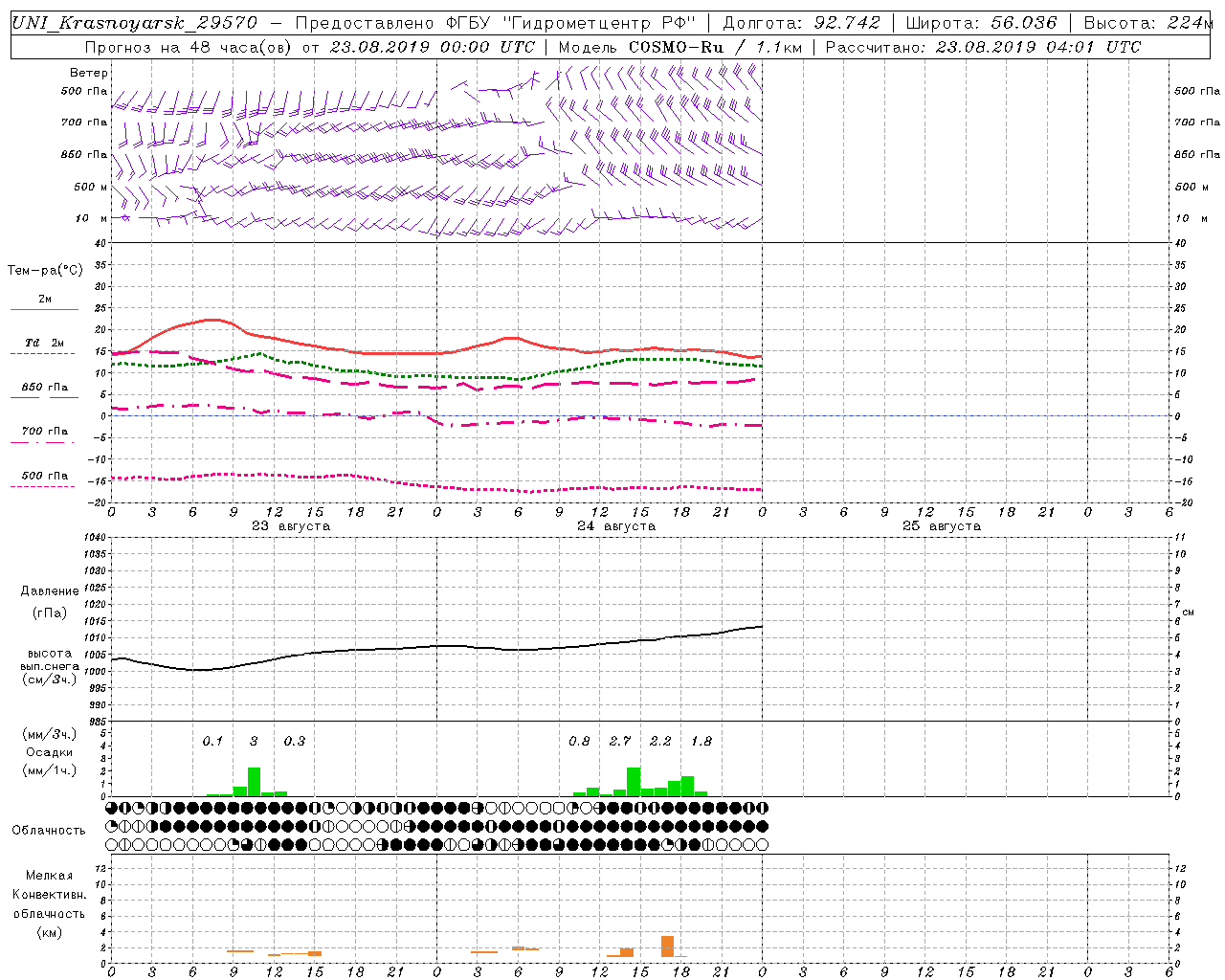Viewport: 1225px width, 980px height.
Task: Click the model label 'COSMO-Ru / 1.1км'
Action: [716, 47]
